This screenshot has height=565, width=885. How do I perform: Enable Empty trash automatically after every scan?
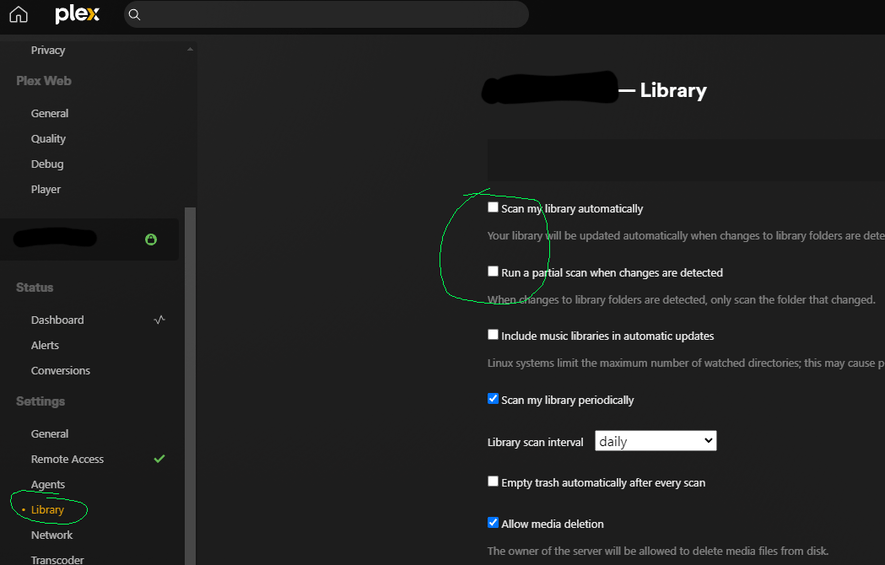pos(493,481)
